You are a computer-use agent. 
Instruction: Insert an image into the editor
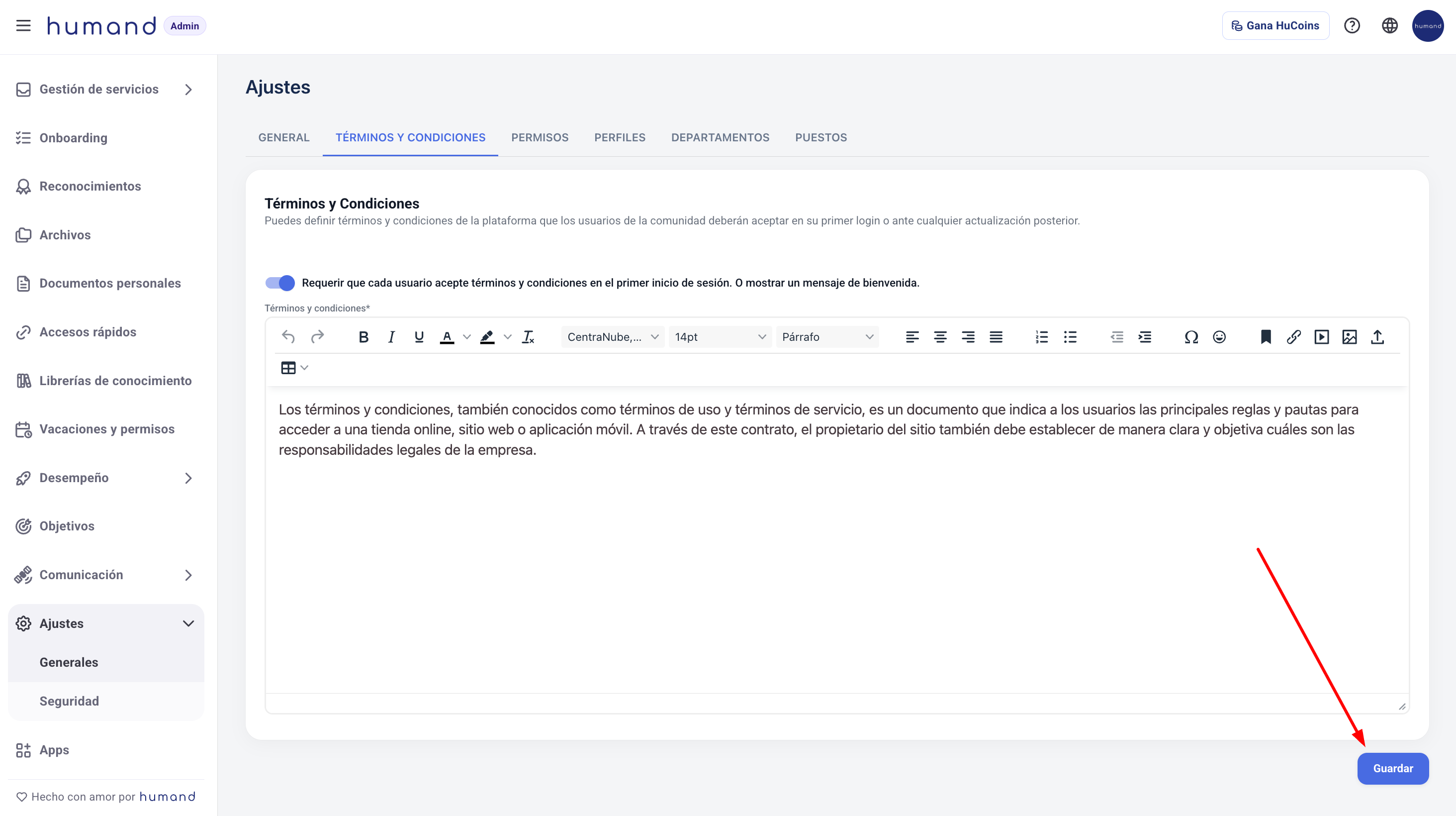pos(1350,337)
